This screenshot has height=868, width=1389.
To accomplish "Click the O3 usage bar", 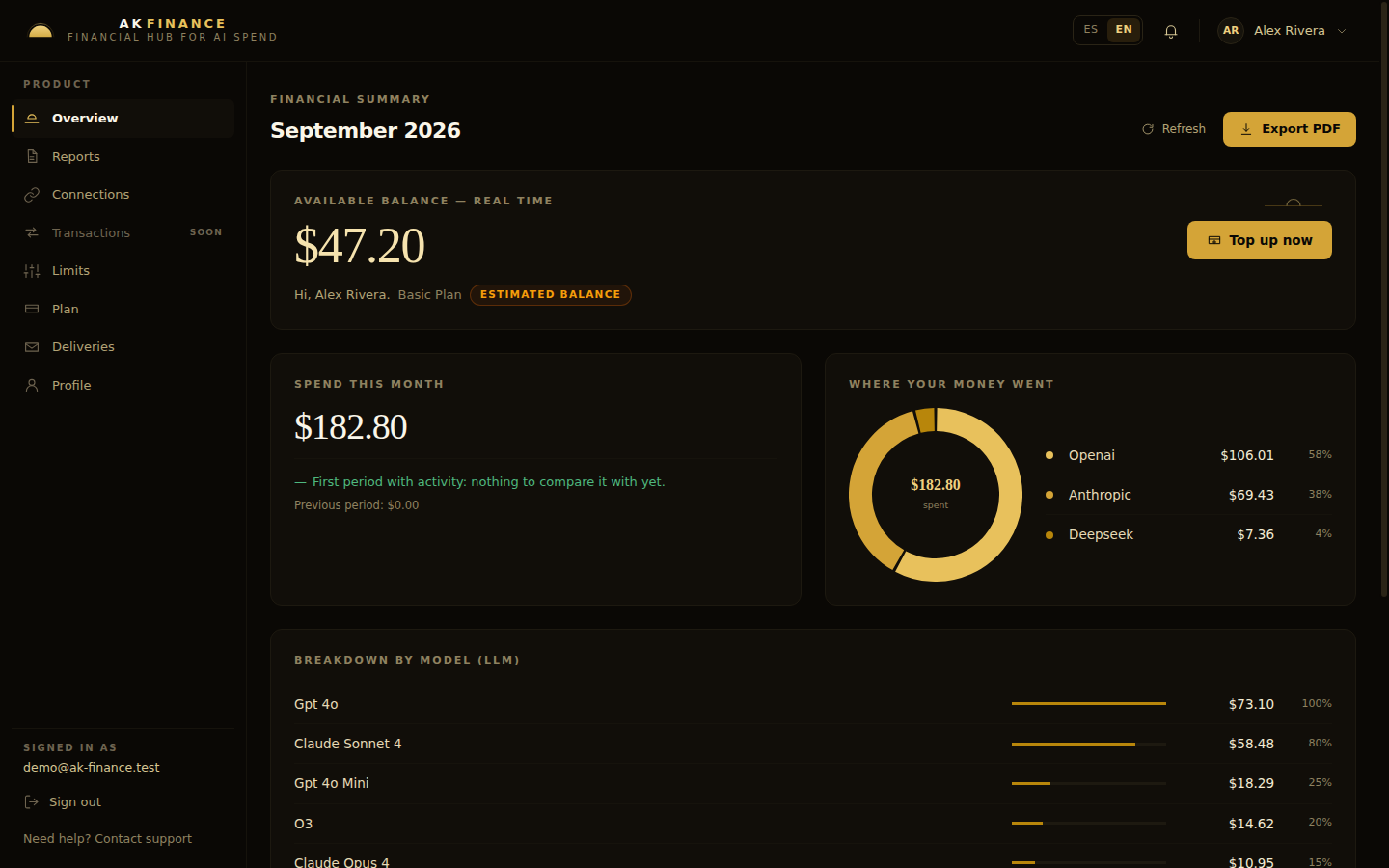I will [1089, 824].
